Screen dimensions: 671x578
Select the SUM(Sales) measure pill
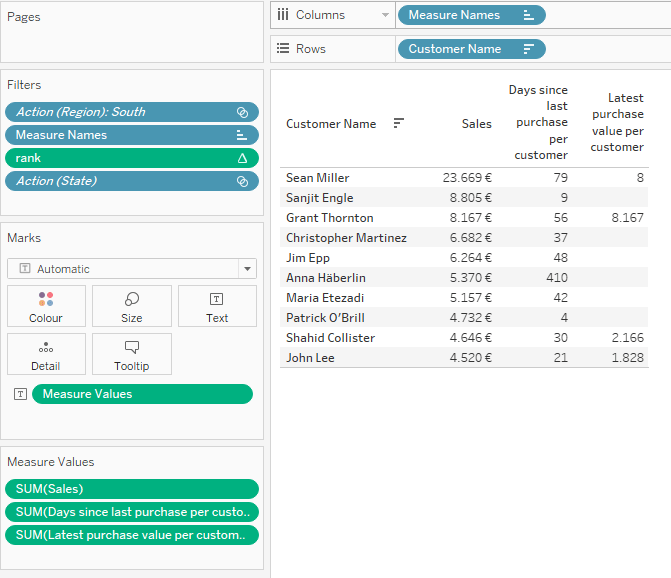click(131, 489)
